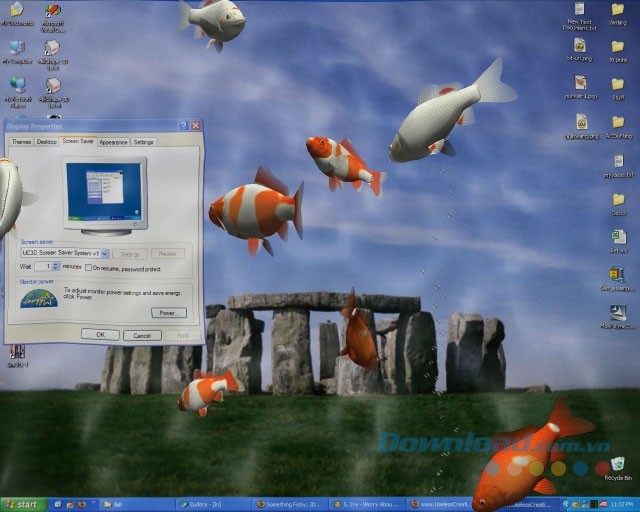Open the Recycle Bin icon
Image resolution: width=640 pixels, height=512 pixels.
coord(617,464)
